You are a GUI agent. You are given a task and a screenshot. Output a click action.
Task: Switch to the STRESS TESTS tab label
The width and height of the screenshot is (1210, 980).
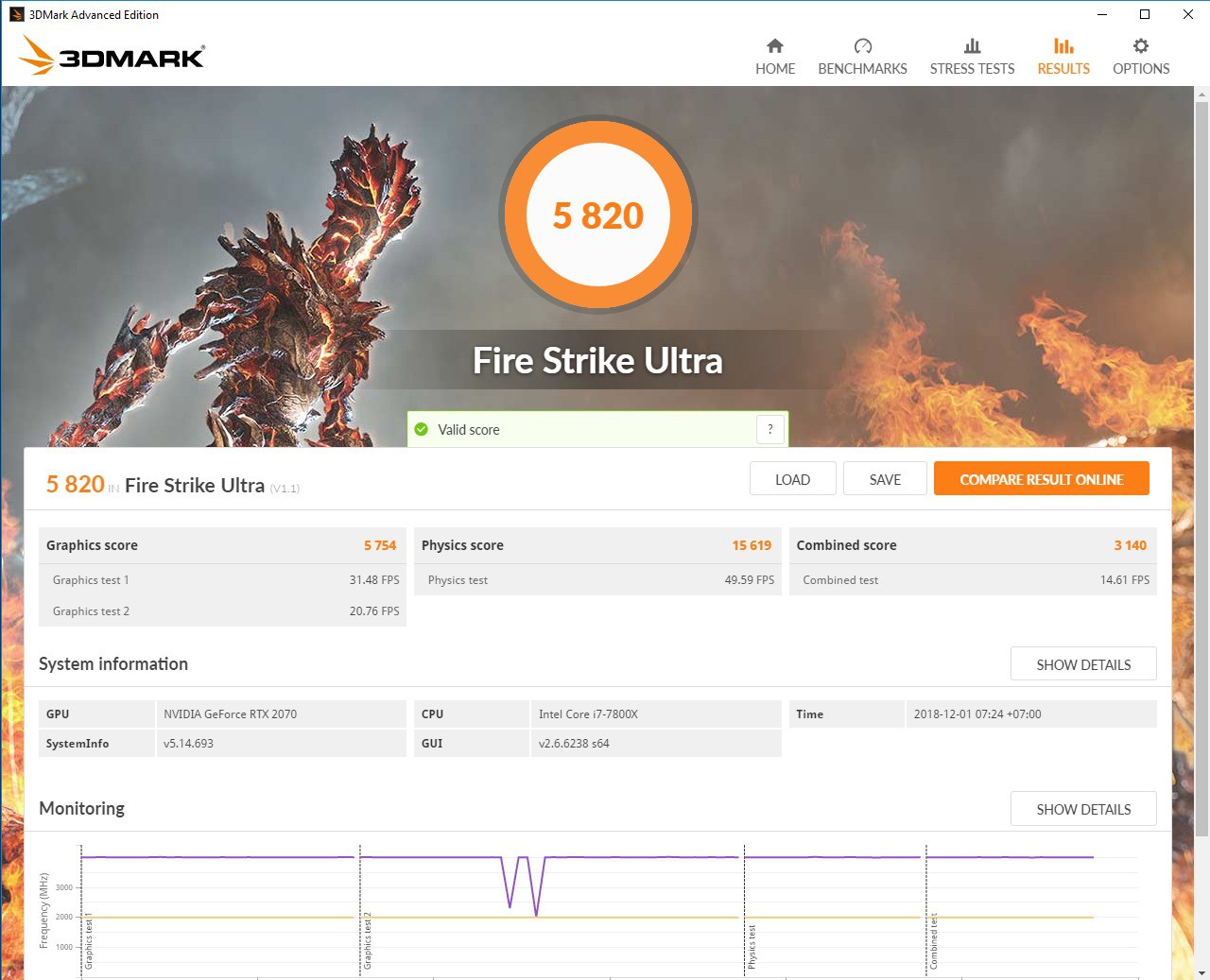972,69
